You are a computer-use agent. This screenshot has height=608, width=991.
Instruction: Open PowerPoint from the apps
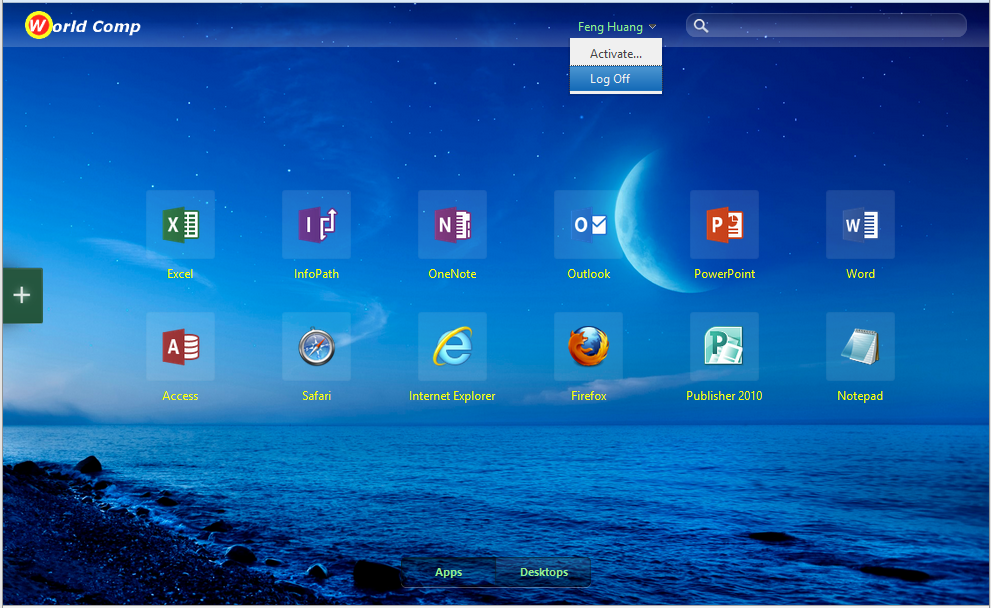coord(724,225)
